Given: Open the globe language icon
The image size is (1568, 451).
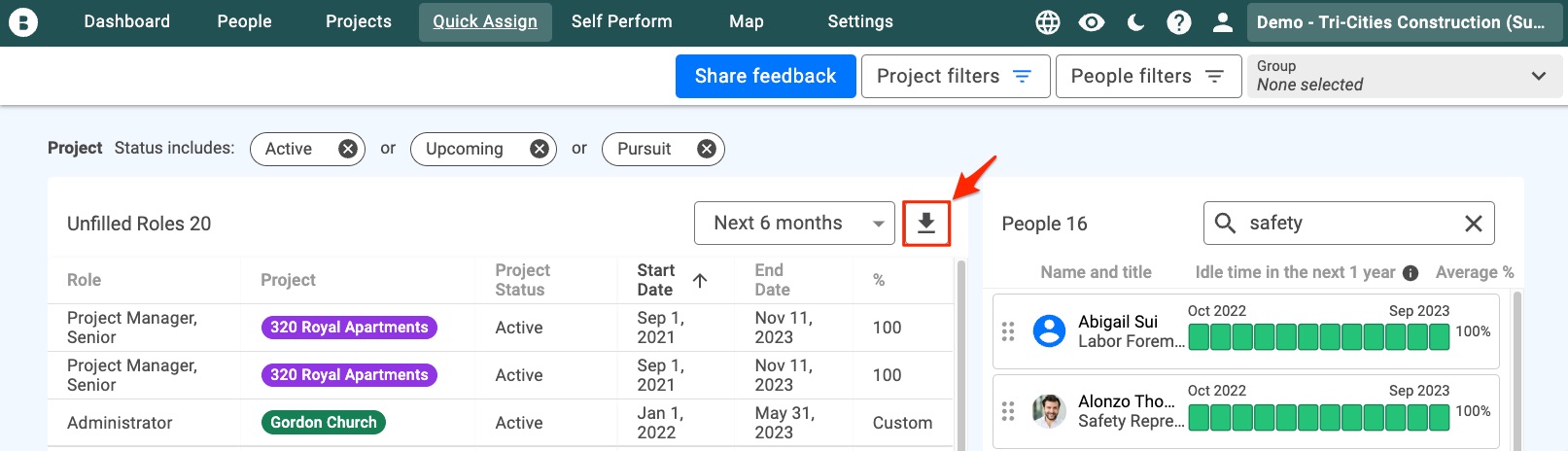Looking at the screenshot, I should [1048, 22].
